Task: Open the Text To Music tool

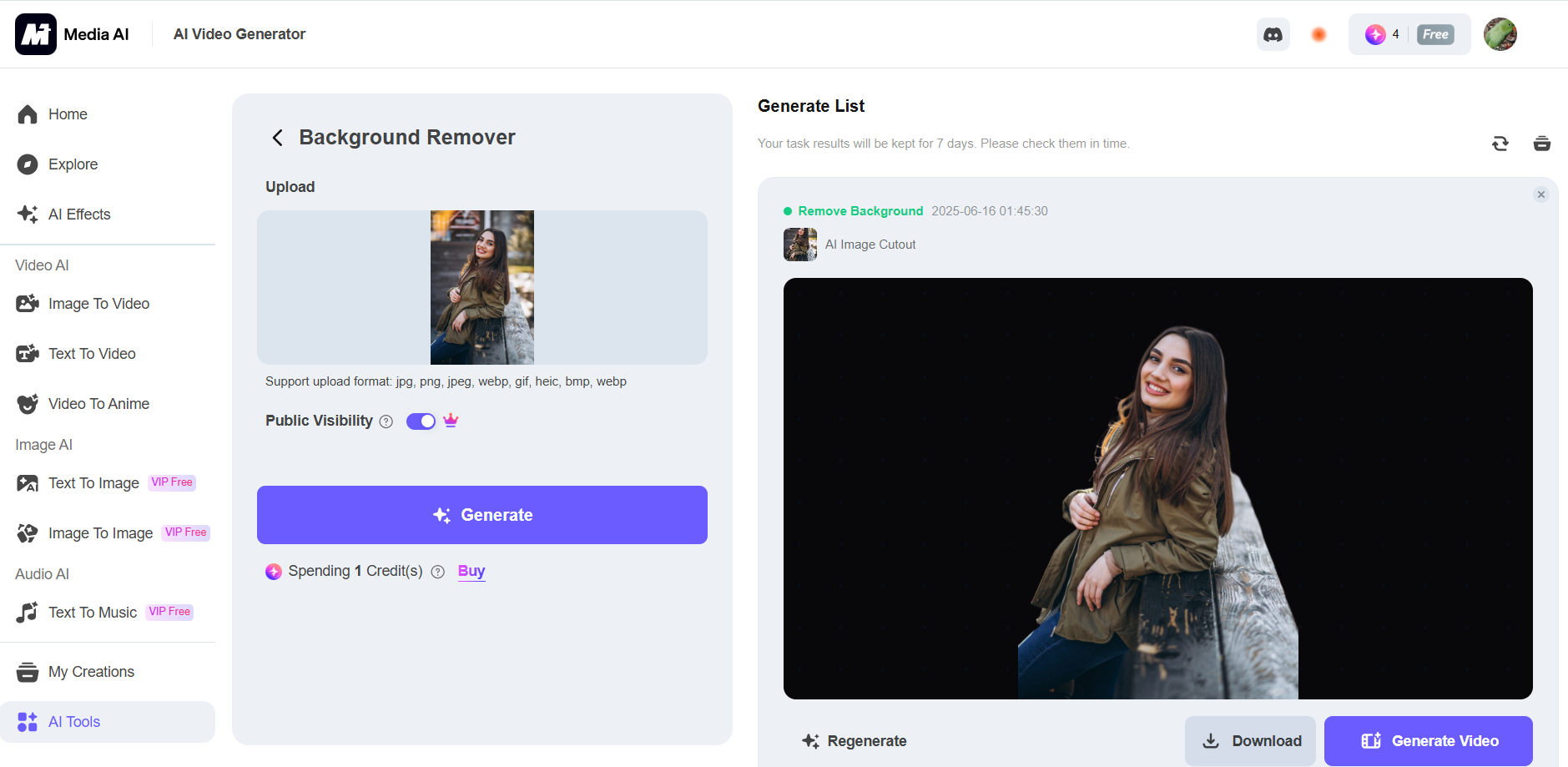Action: (x=93, y=612)
